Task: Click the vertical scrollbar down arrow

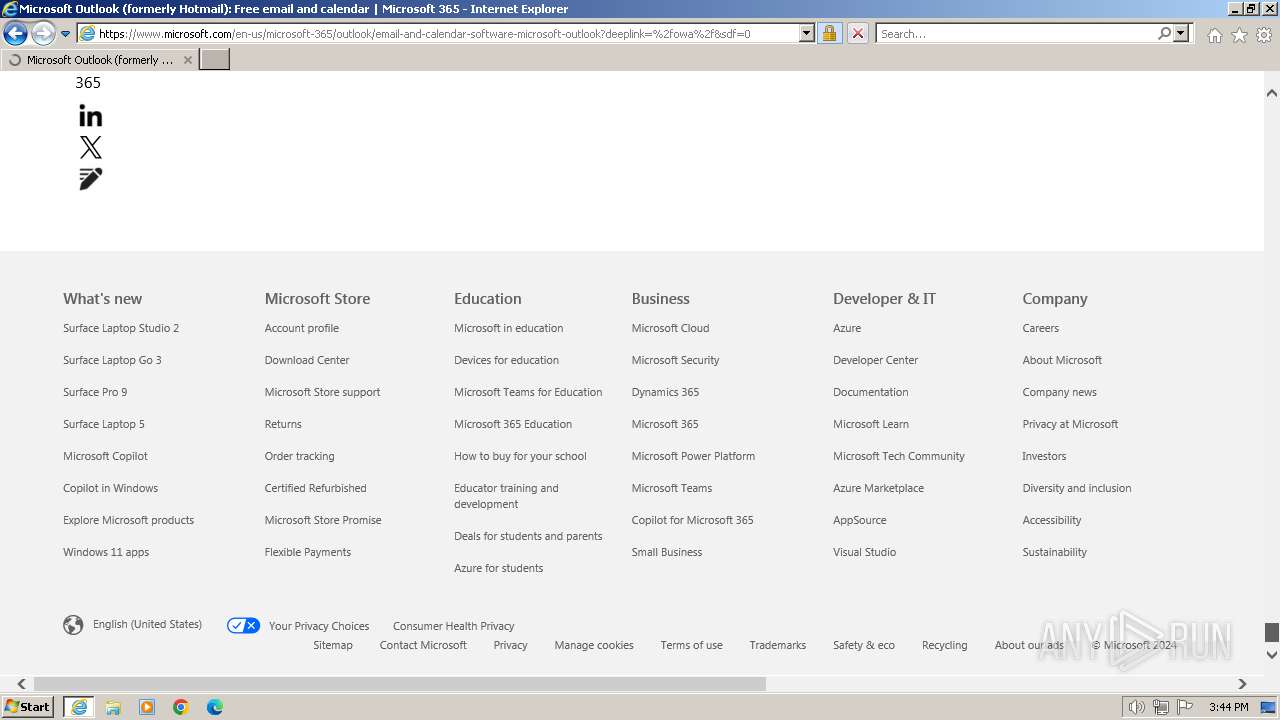Action: [1272, 655]
